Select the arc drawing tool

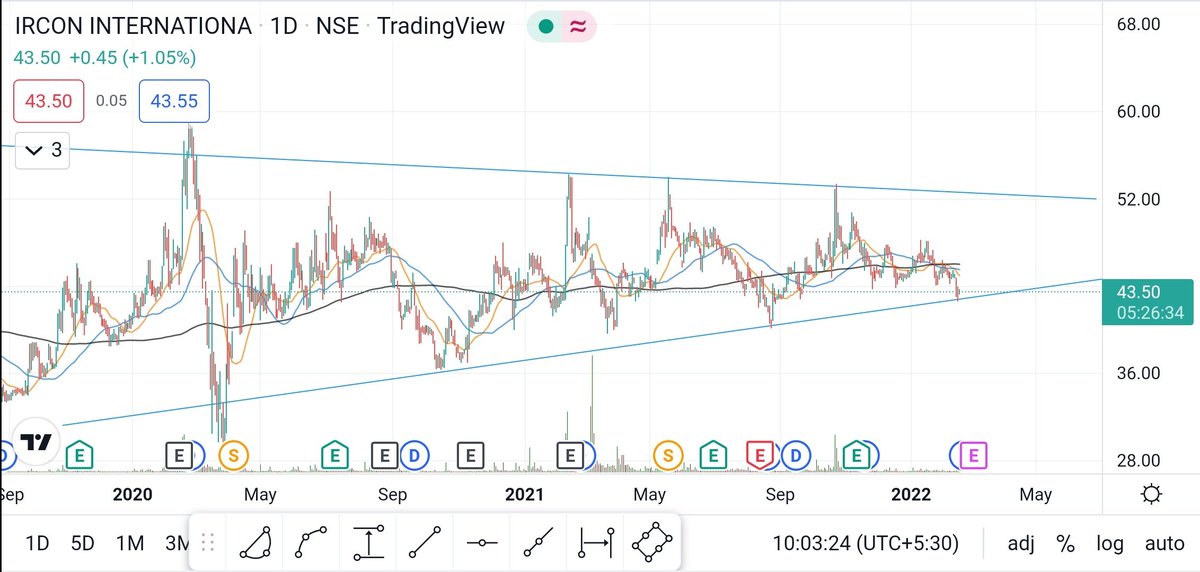point(256,544)
